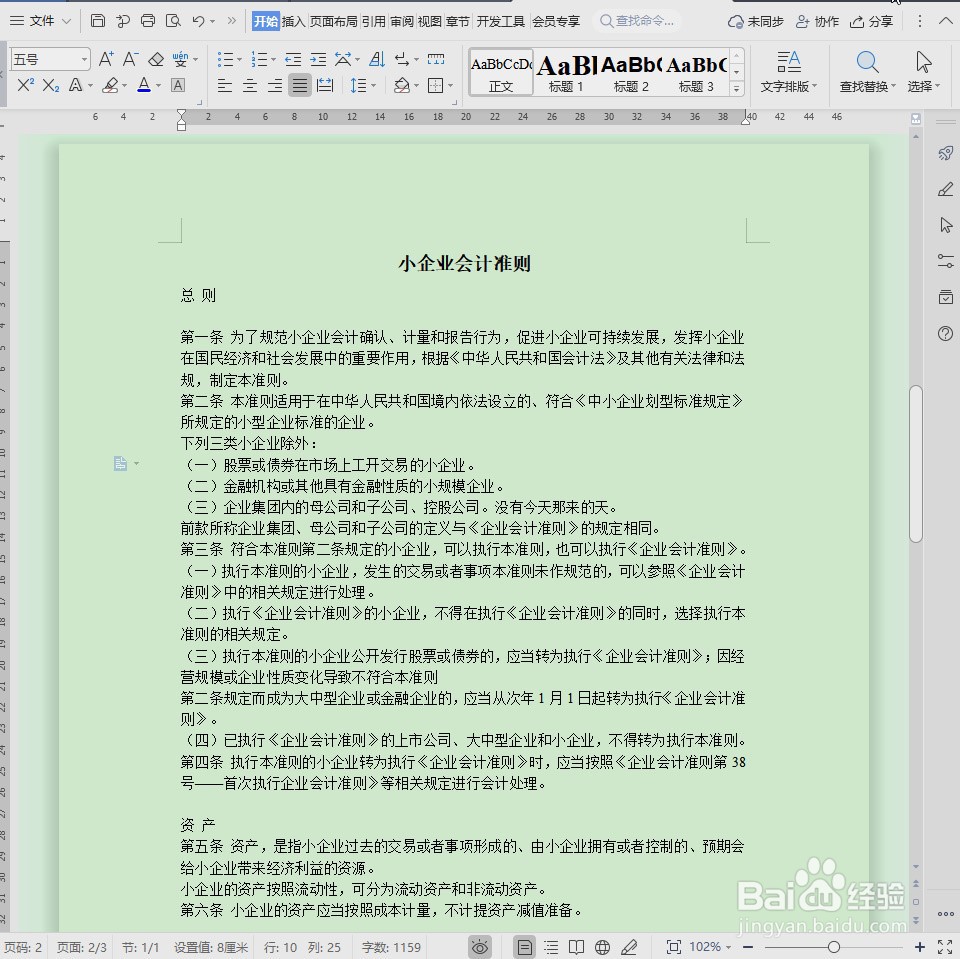
Task: Click paragraph shading fill icon
Action: tap(401, 85)
